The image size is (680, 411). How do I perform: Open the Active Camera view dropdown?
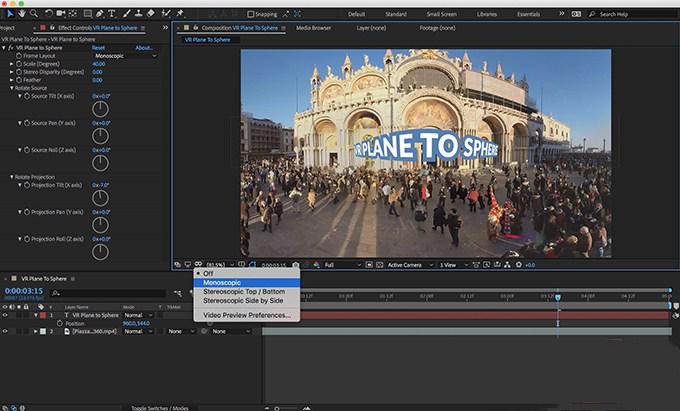[x=408, y=265]
